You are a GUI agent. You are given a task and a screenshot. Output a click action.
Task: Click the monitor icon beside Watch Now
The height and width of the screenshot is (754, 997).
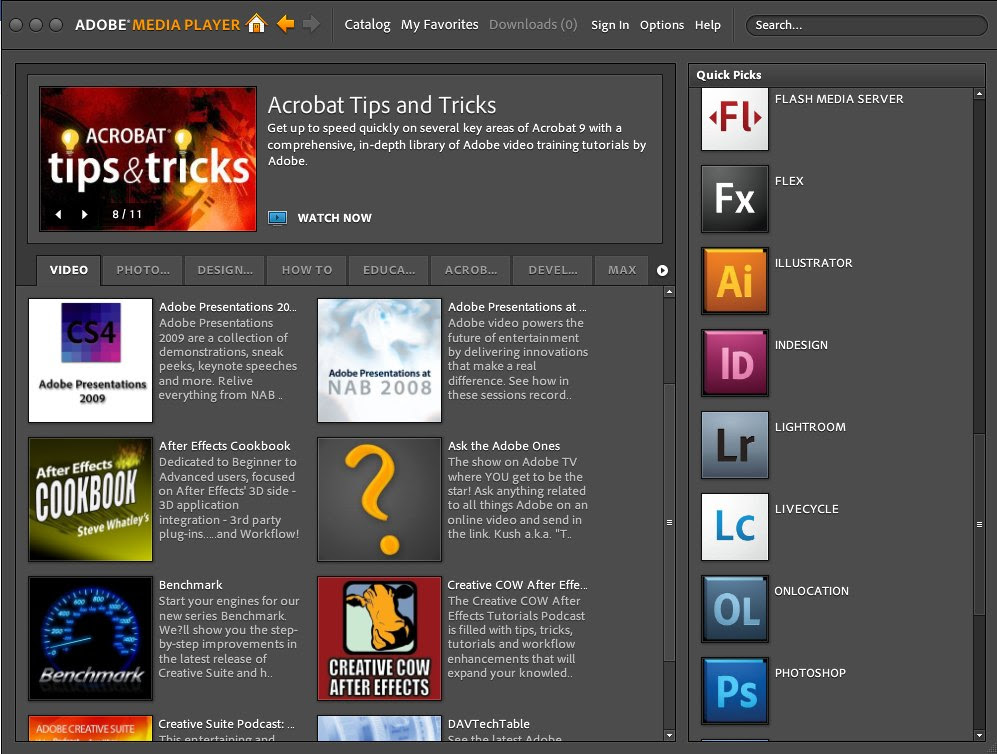pos(277,218)
